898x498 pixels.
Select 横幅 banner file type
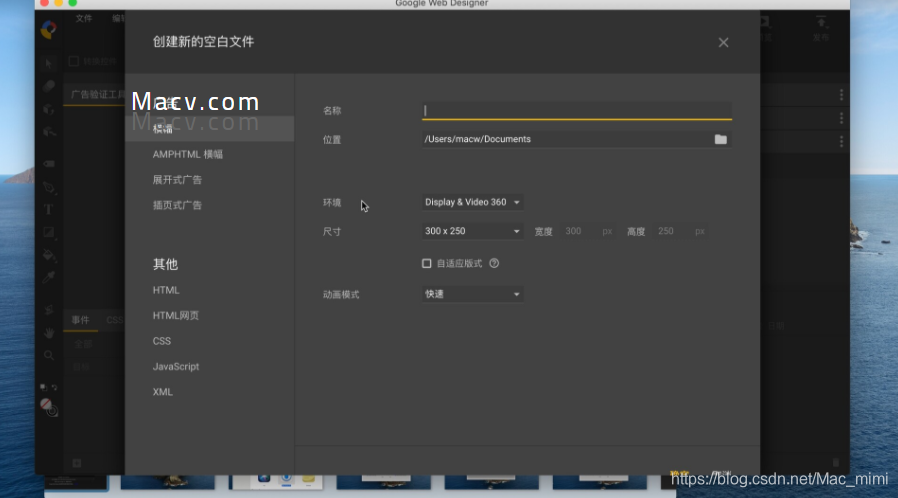point(210,129)
